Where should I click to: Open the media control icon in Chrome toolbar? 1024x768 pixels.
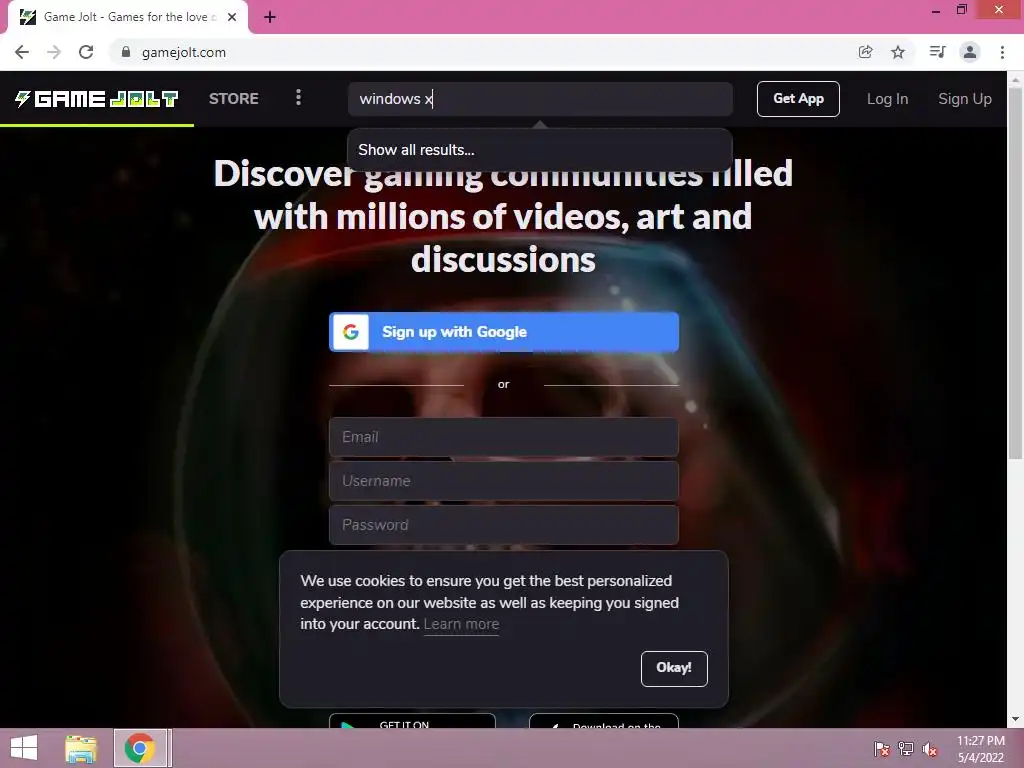coord(937,52)
